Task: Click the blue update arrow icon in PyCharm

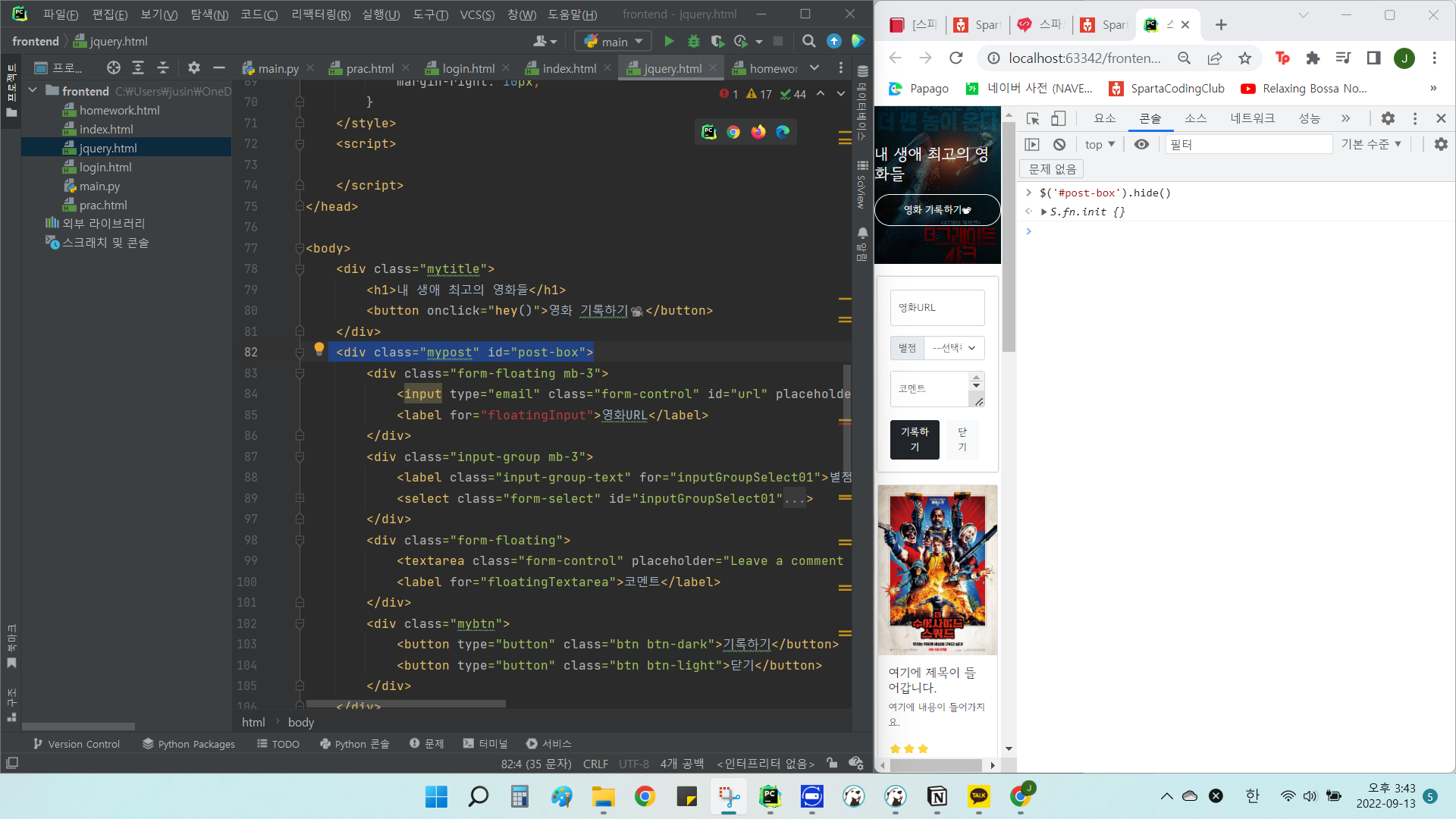Action: point(833,42)
